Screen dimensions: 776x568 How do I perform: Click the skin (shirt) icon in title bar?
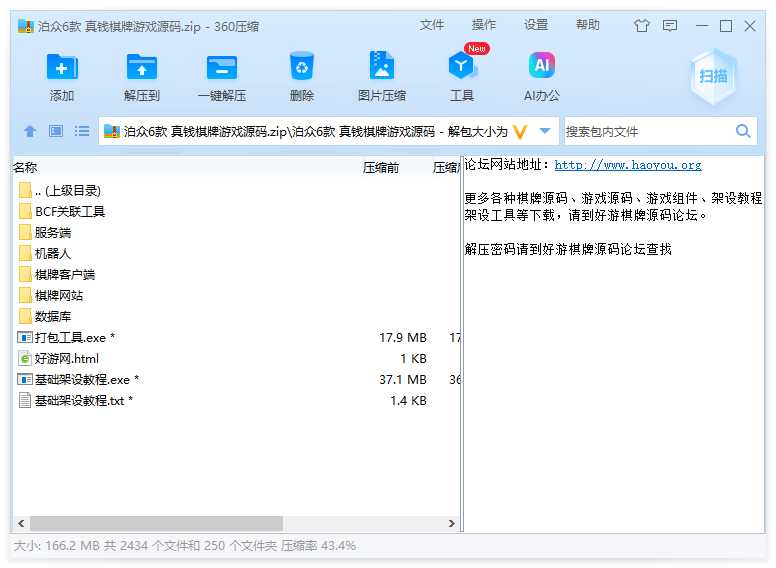coord(641,26)
